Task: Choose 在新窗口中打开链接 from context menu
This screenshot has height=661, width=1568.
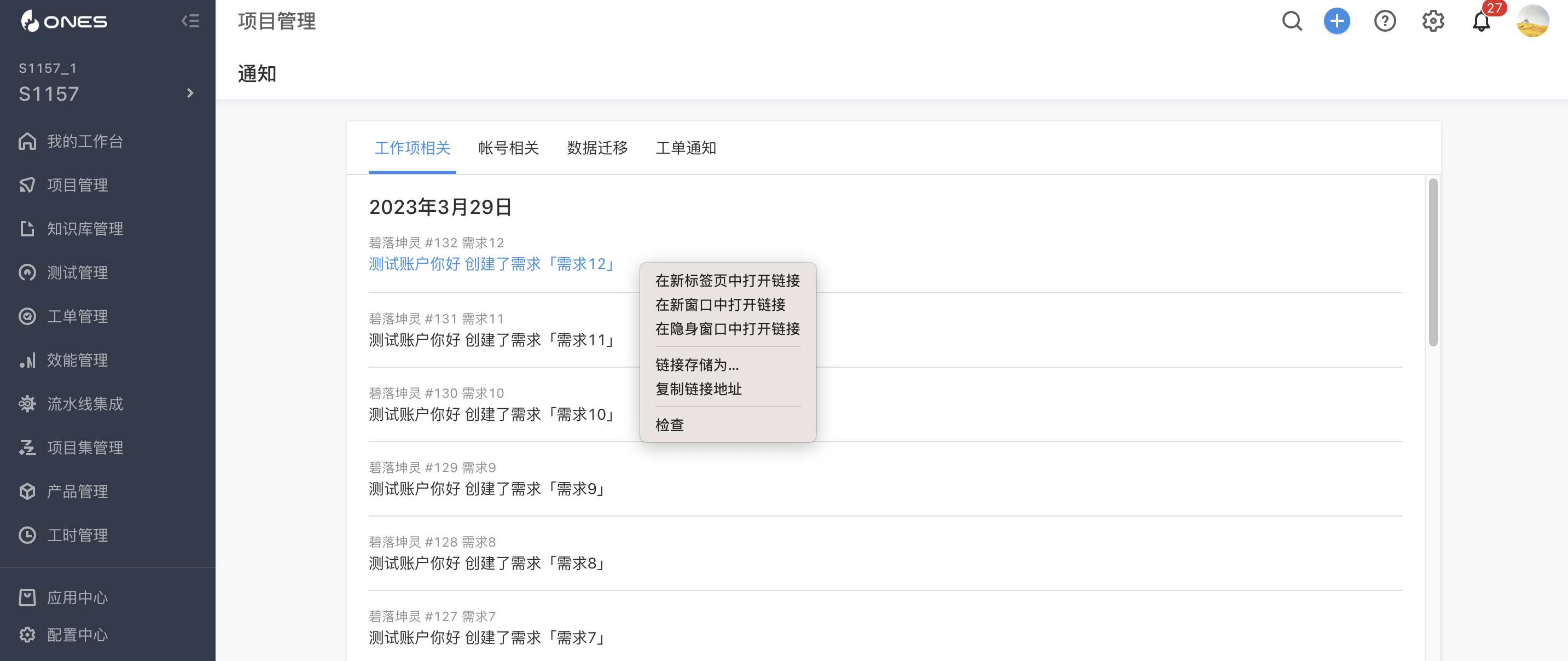Action: [728, 305]
